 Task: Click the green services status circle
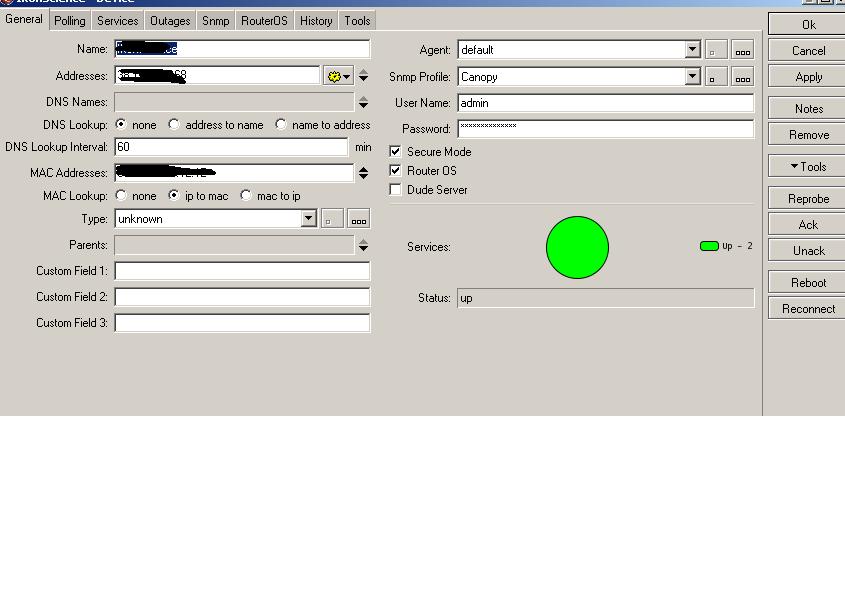(577, 247)
